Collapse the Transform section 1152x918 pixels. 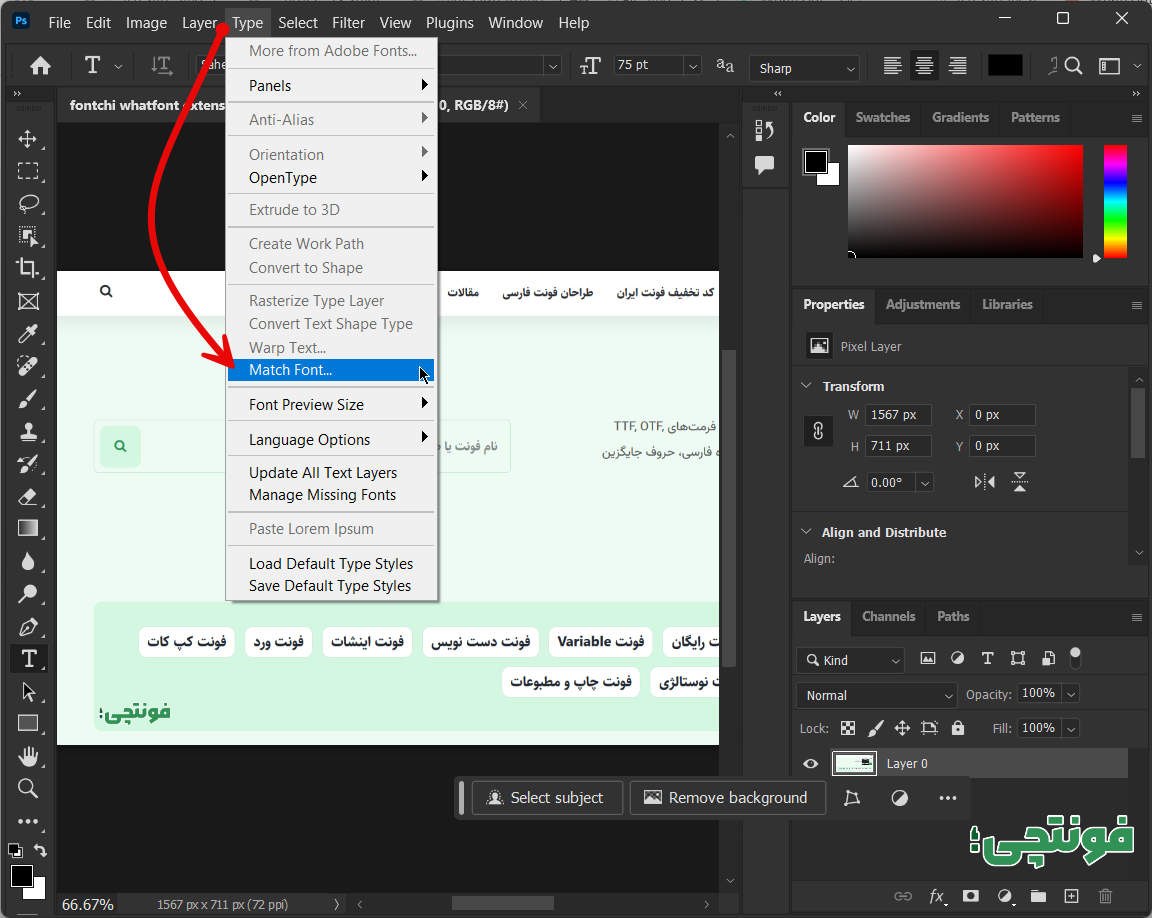coord(806,386)
